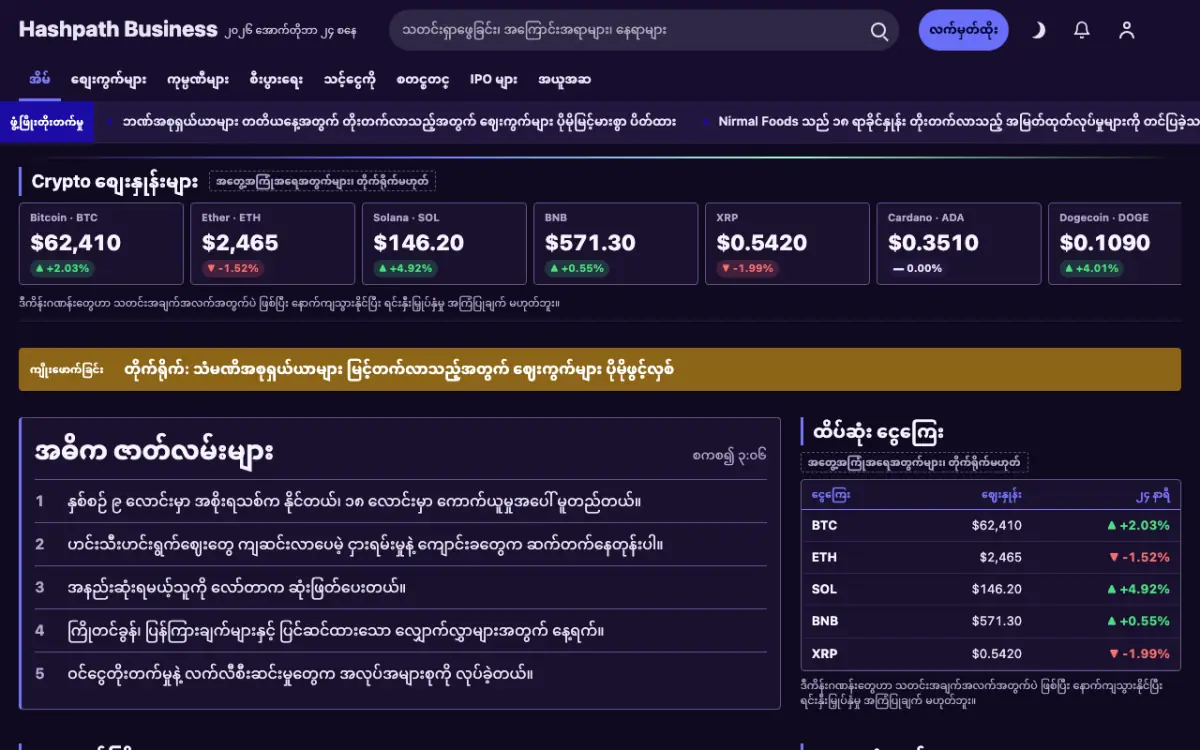
Task: Open top story number 2 headline
Action: (363, 544)
